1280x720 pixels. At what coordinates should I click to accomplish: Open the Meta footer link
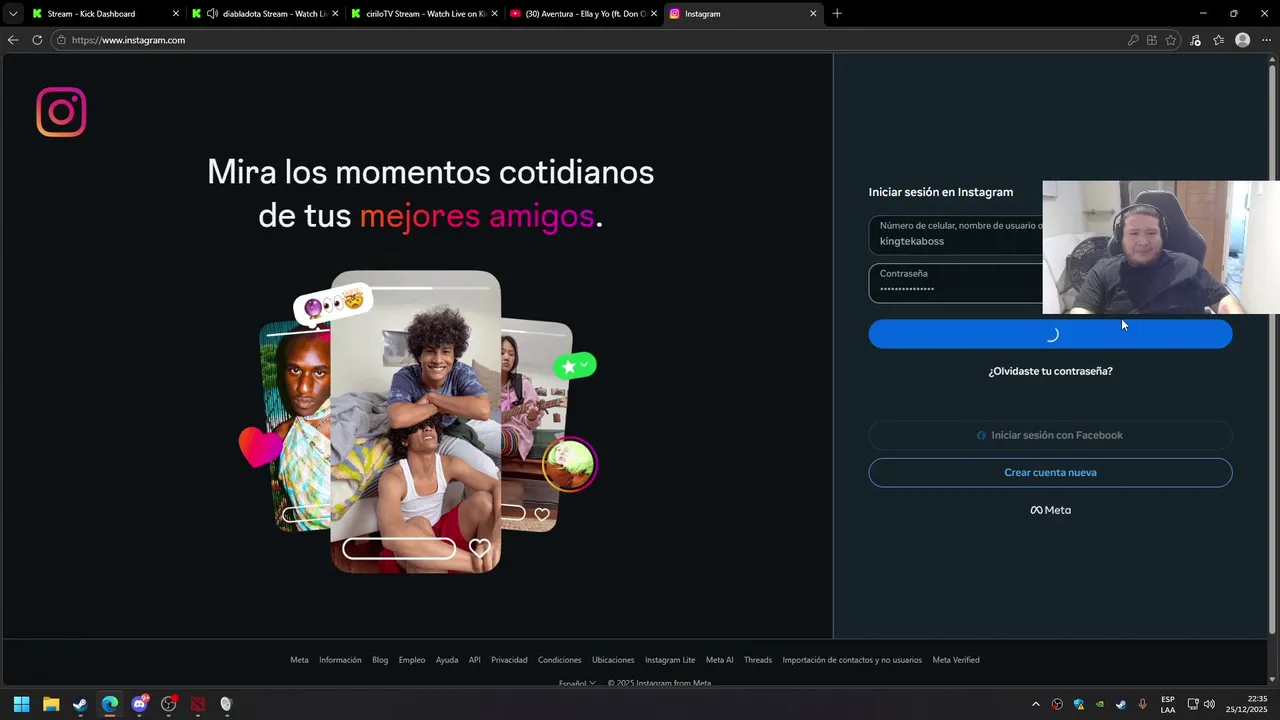click(299, 660)
